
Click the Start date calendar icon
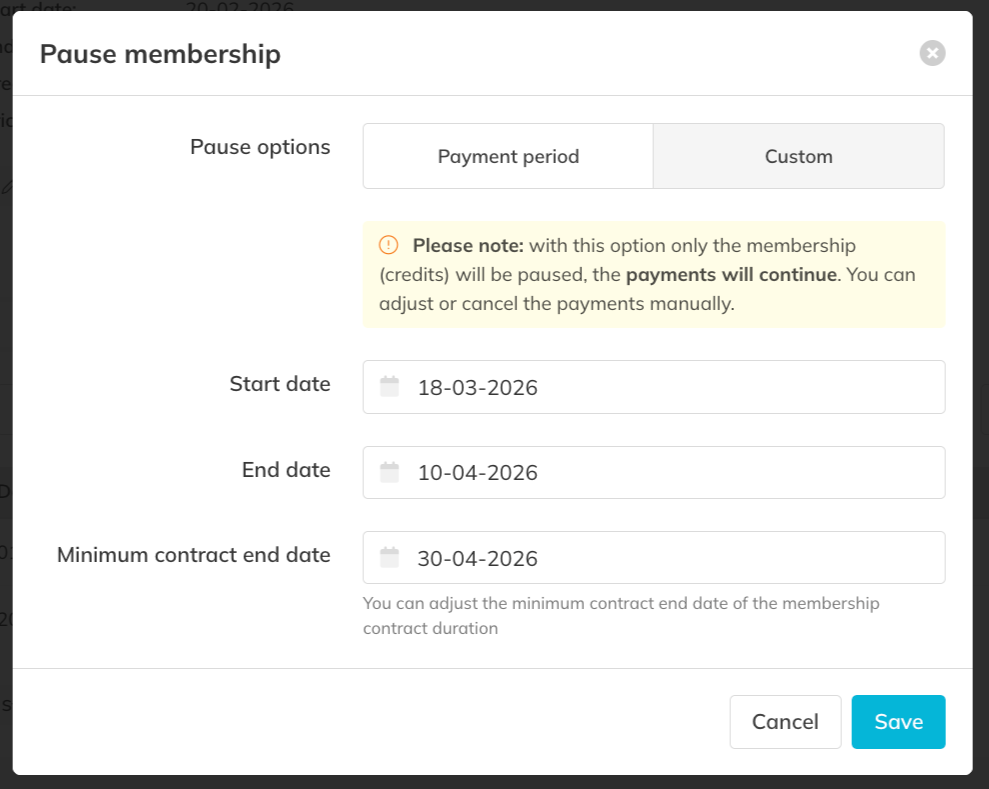[x=390, y=386]
